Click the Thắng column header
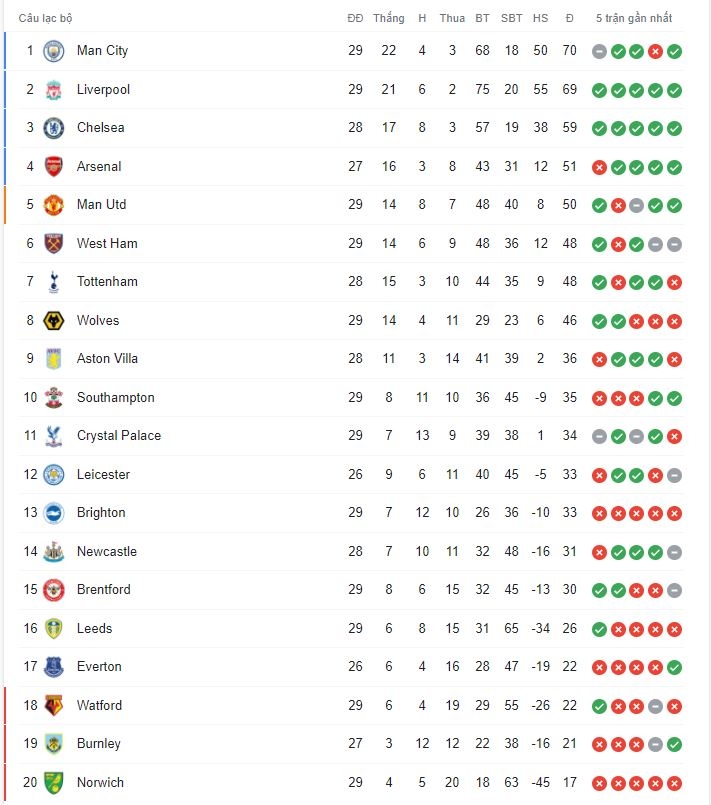The width and height of the screenshot is (711, 805). pos(389,18)
